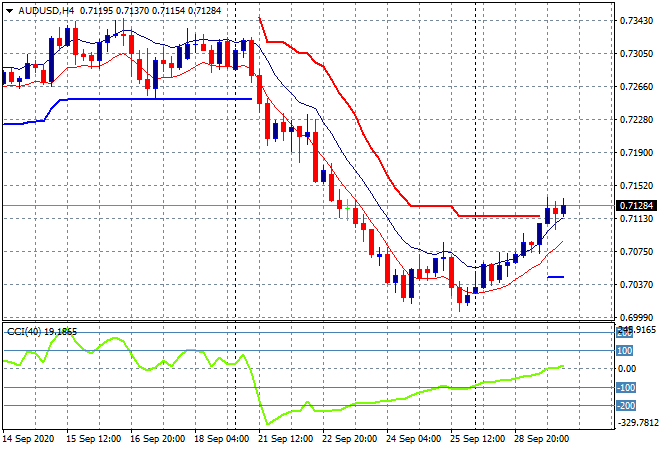Click the small triangle before AUDUSD,H4
Screen dimensions: 660x450
(x=10, y=11)
